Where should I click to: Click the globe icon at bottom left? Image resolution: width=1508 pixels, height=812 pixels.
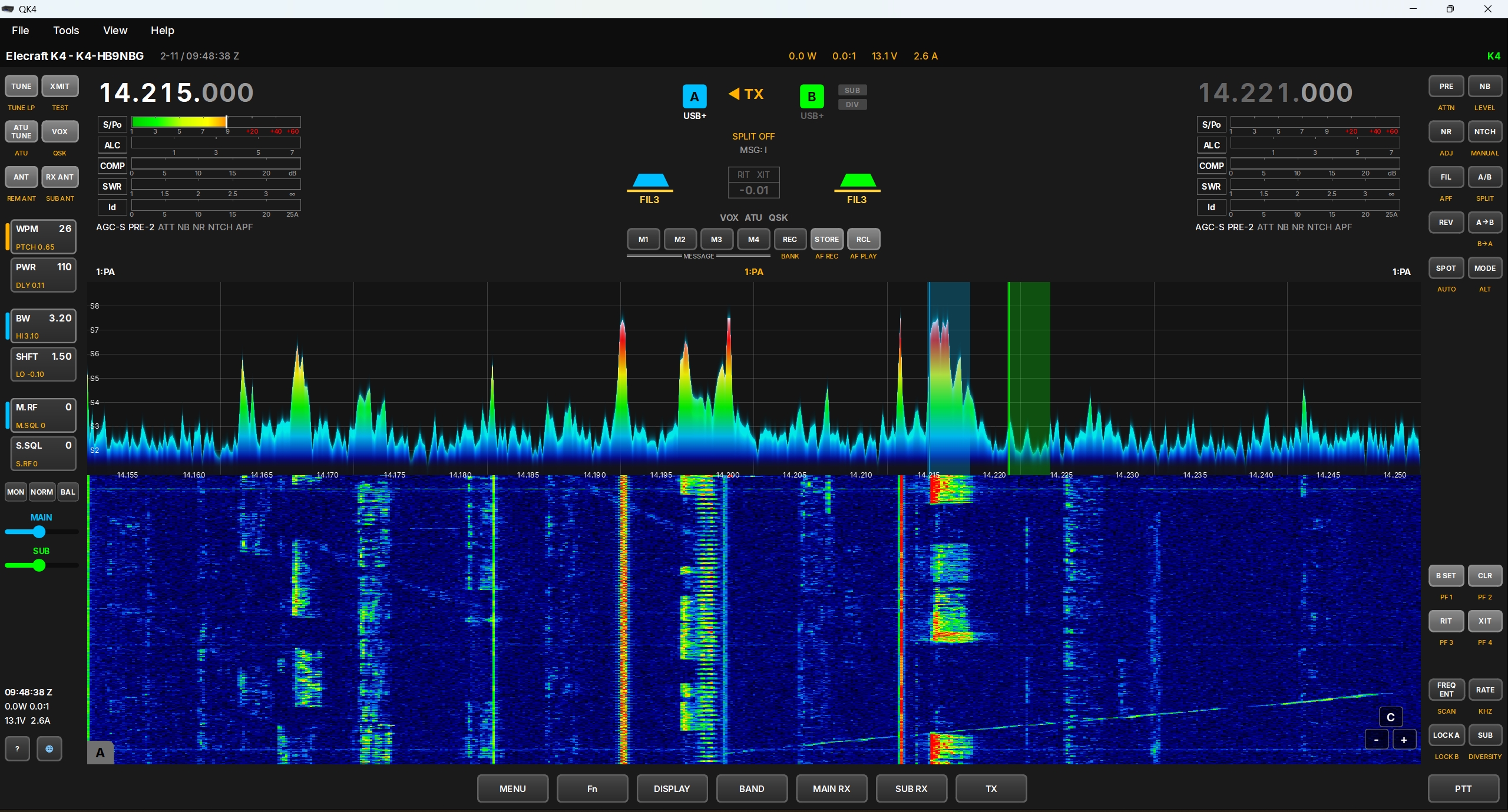[49, 749]
